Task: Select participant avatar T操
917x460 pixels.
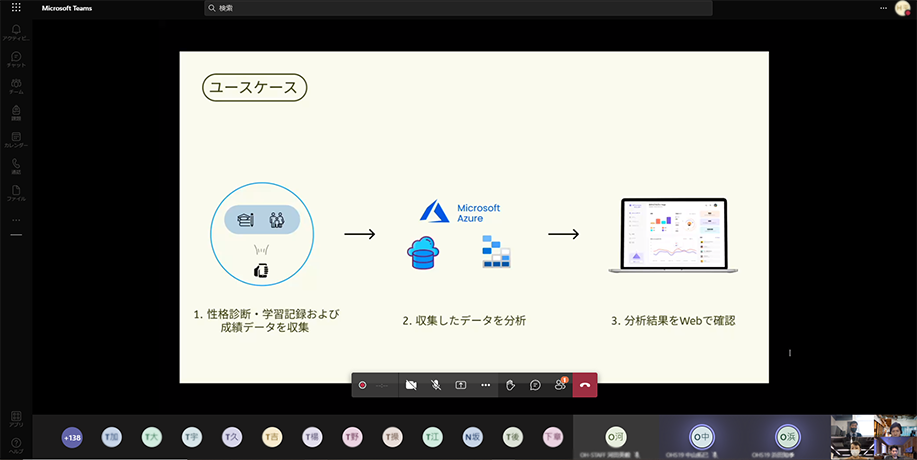Action: pos(393,437)
